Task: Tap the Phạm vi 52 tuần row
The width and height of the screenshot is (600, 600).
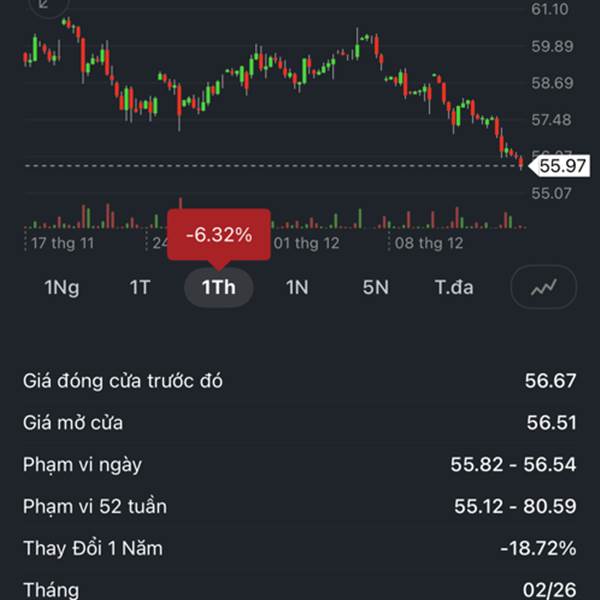Action: coord(300,506)
